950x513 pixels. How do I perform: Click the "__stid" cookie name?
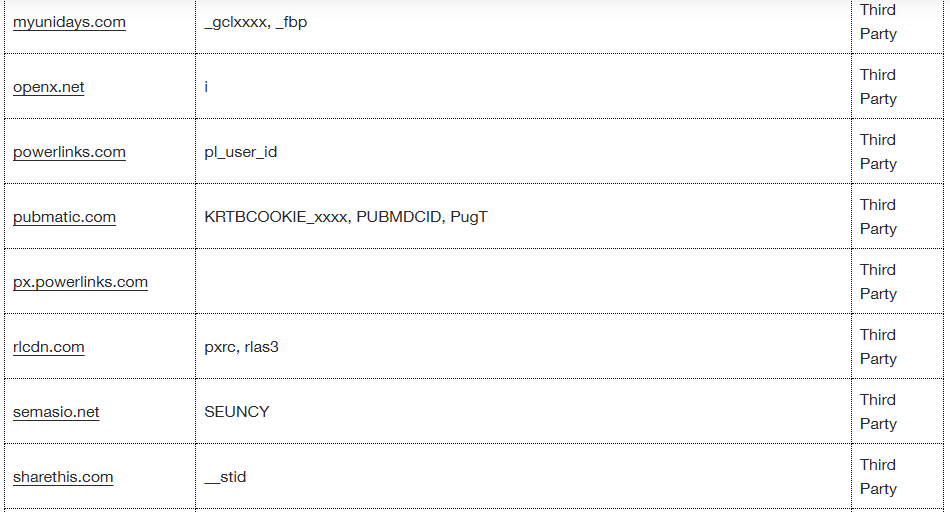pyautogui.click(x=225, y=477)
